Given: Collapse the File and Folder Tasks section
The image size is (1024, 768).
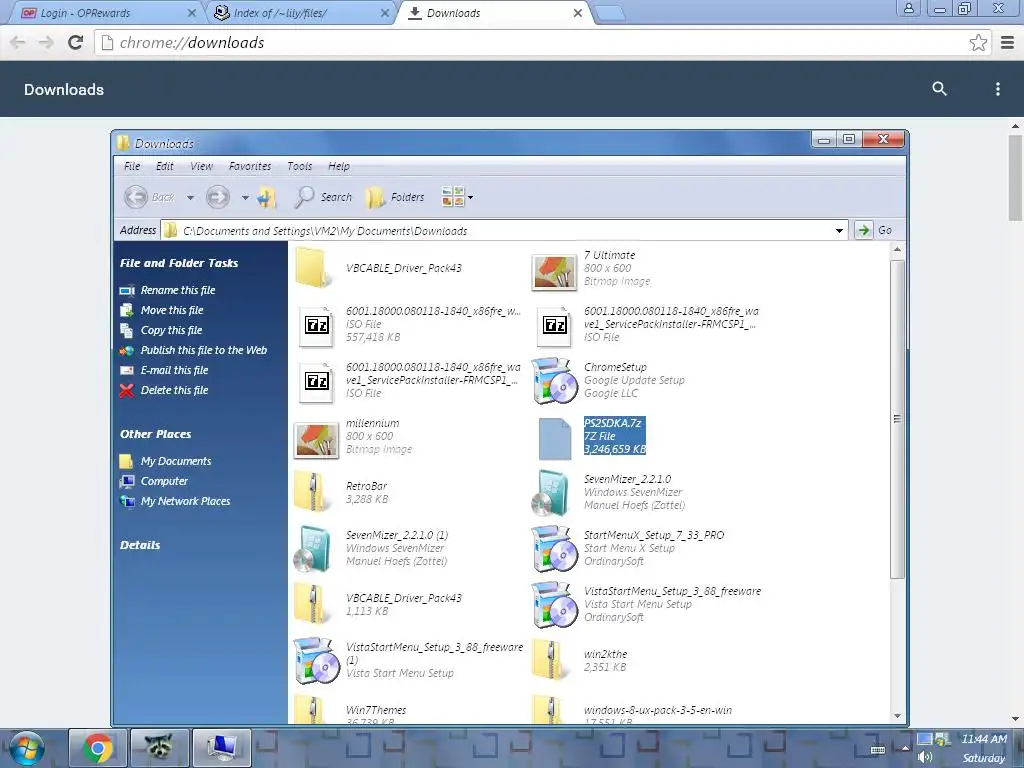Looking at the screenshot, I should pos(179,263).
